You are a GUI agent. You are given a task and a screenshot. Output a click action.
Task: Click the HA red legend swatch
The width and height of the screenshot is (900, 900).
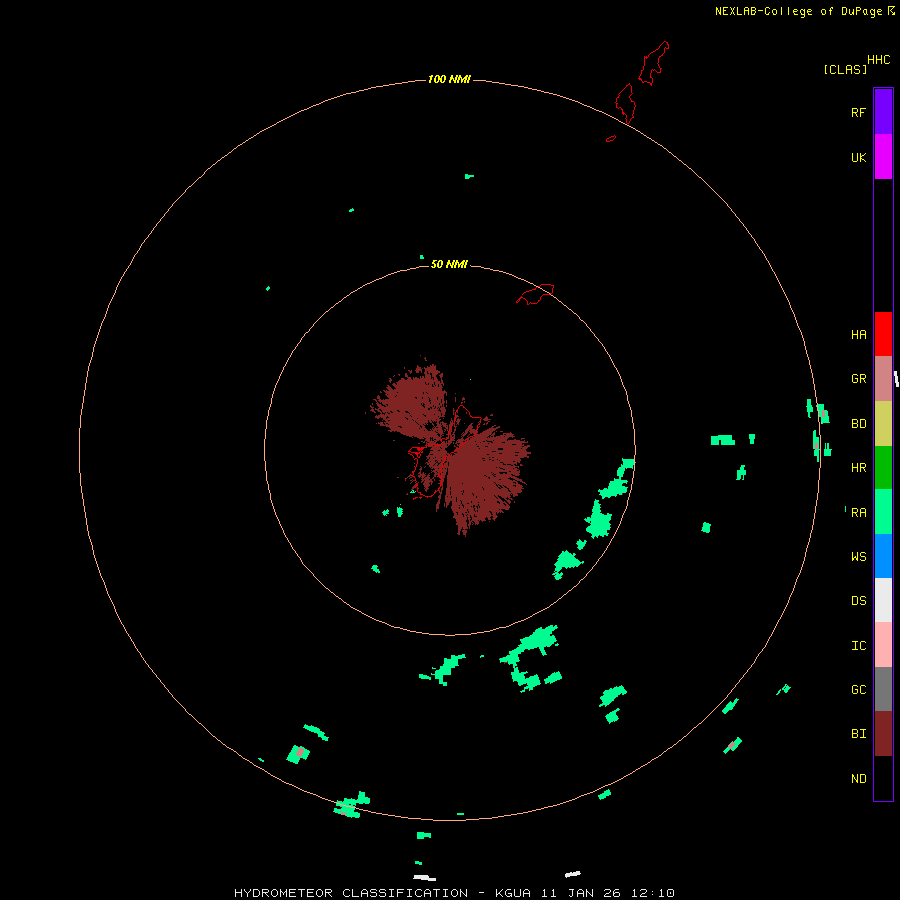pyautogui.click(x=883, y=334)
